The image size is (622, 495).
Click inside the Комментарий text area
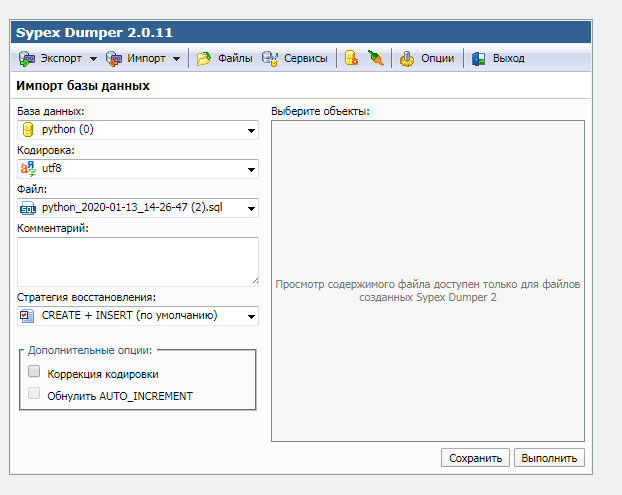[x=138, y=262]
